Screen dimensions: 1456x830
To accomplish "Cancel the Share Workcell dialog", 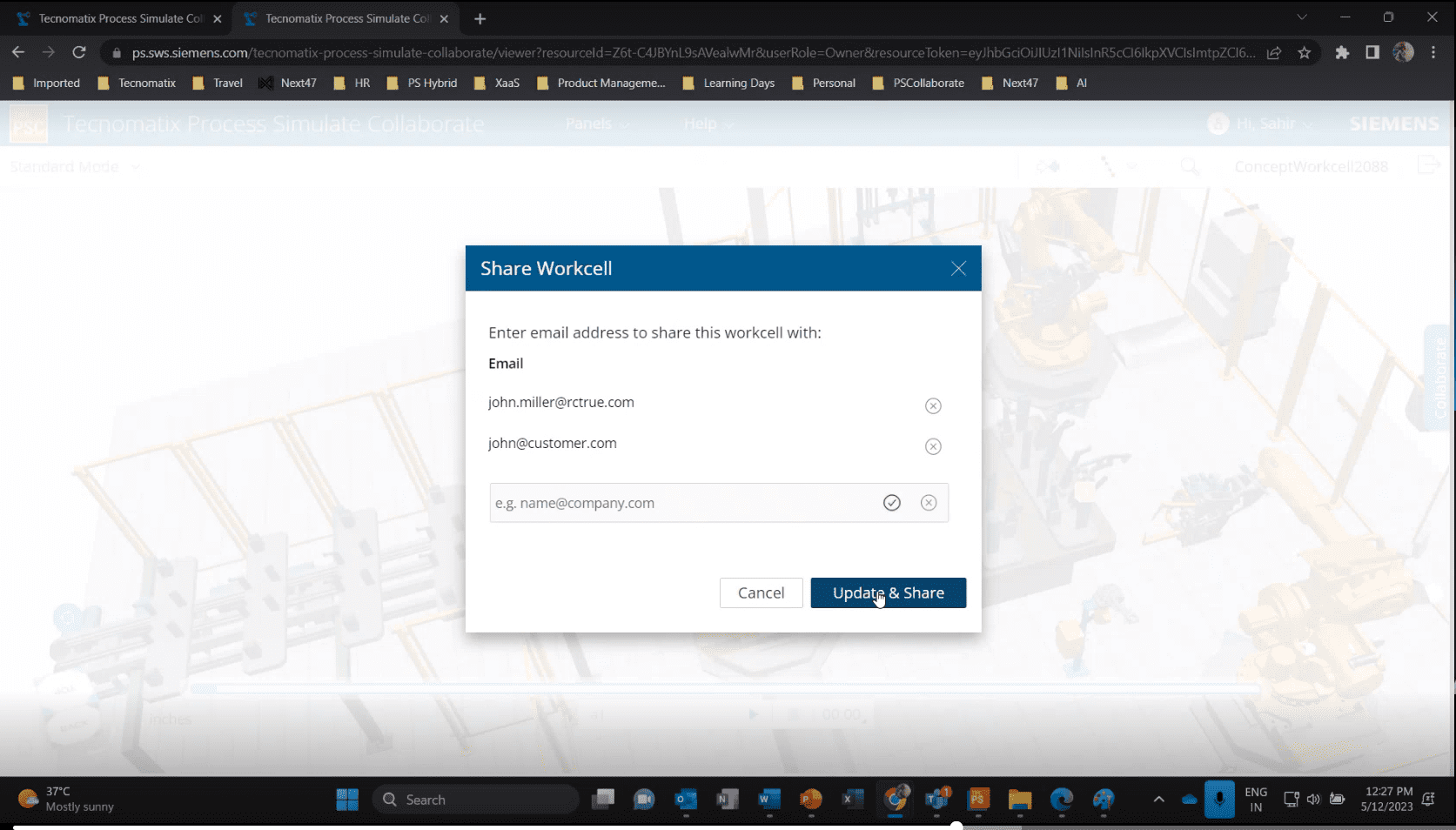I will point(761,592).
